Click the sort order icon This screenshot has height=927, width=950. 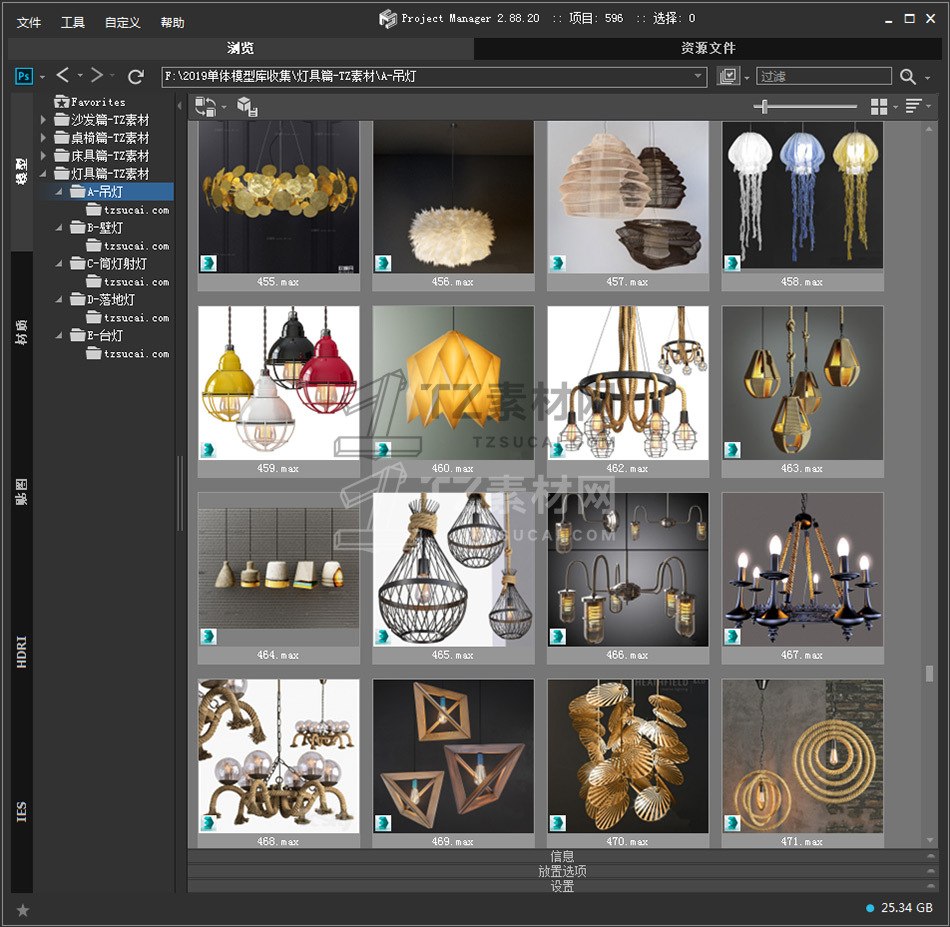click(x=915, y=106)
